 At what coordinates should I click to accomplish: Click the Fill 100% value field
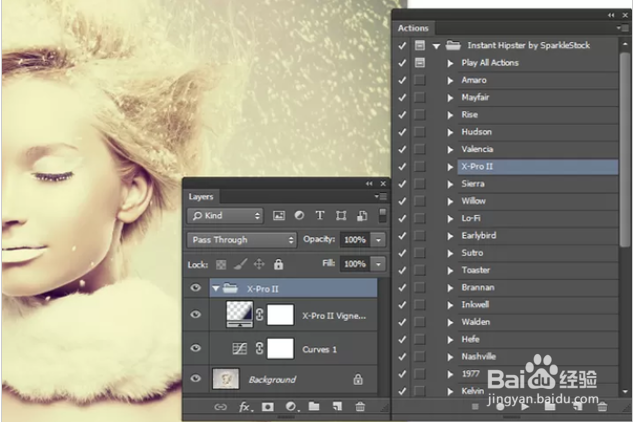(x=355, y=264)
